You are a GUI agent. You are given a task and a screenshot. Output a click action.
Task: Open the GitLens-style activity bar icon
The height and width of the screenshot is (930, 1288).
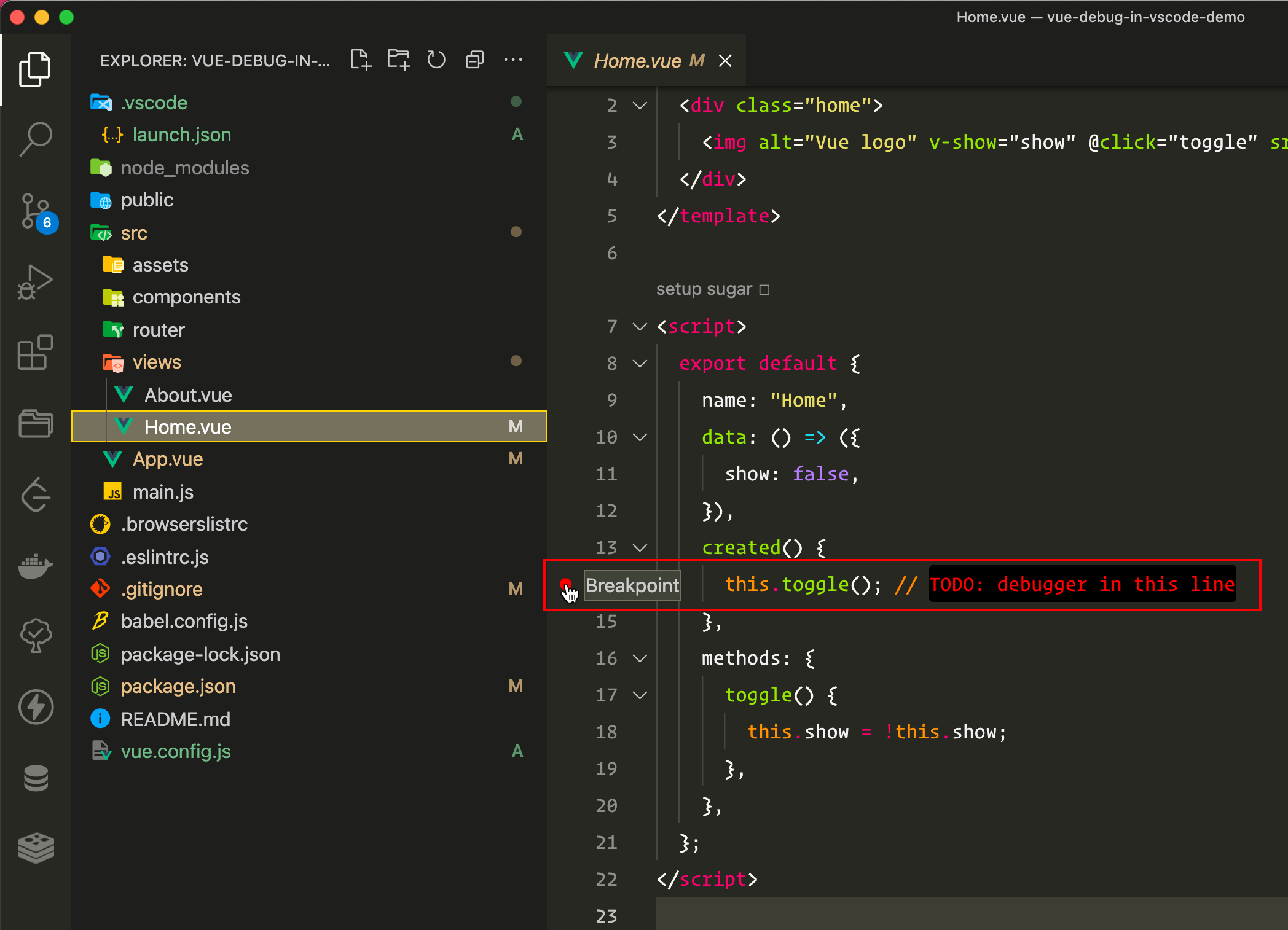coord(36,494)
